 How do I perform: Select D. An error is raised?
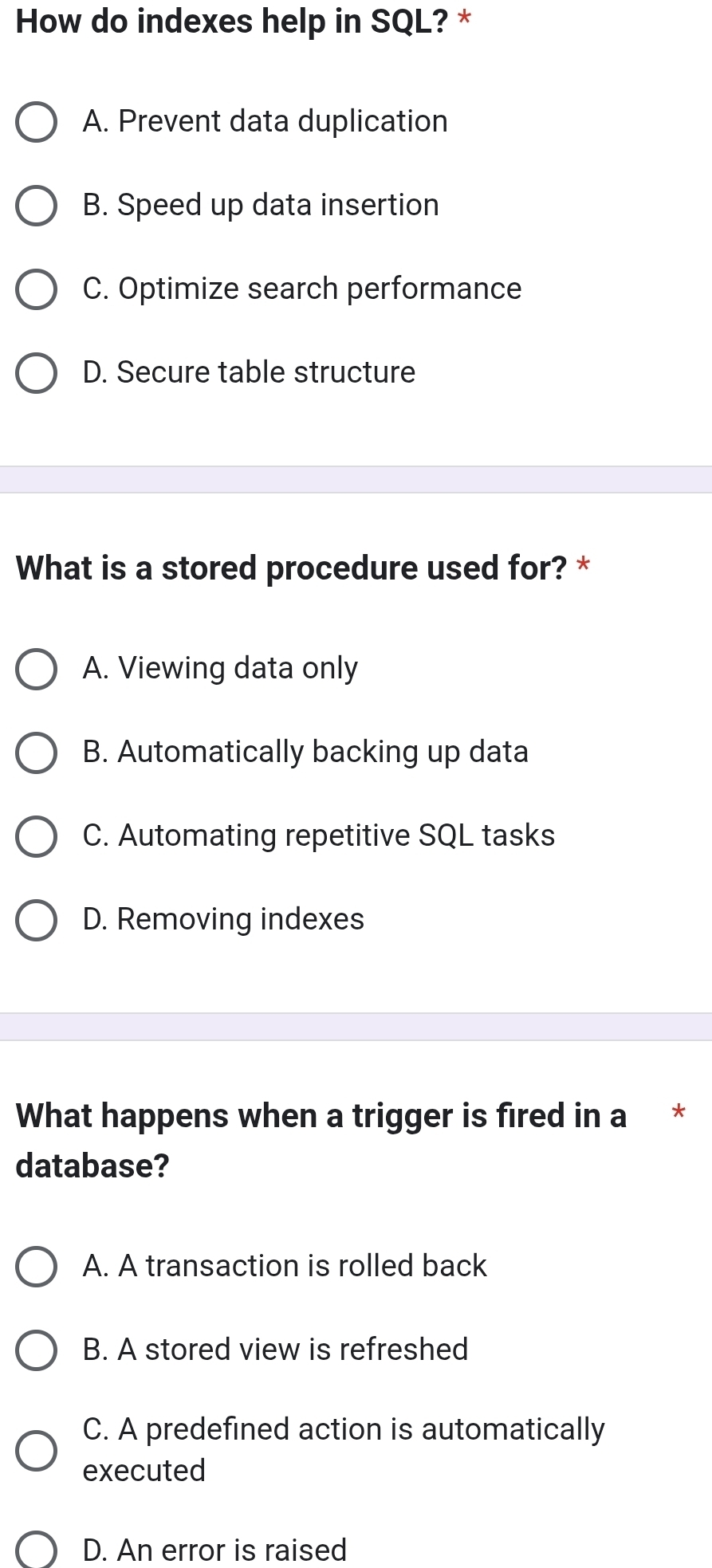click(x=37, y=1550)
